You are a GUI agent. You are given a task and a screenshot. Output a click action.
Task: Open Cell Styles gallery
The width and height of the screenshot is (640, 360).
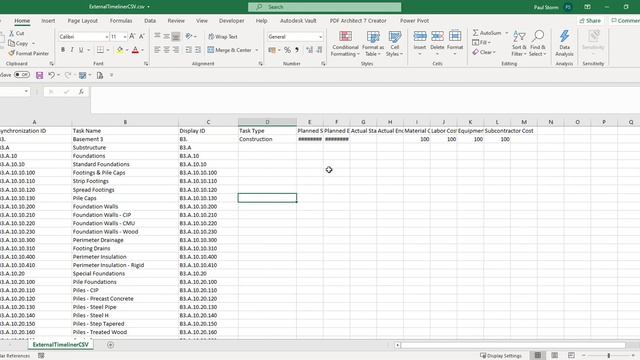click(395, 43)
